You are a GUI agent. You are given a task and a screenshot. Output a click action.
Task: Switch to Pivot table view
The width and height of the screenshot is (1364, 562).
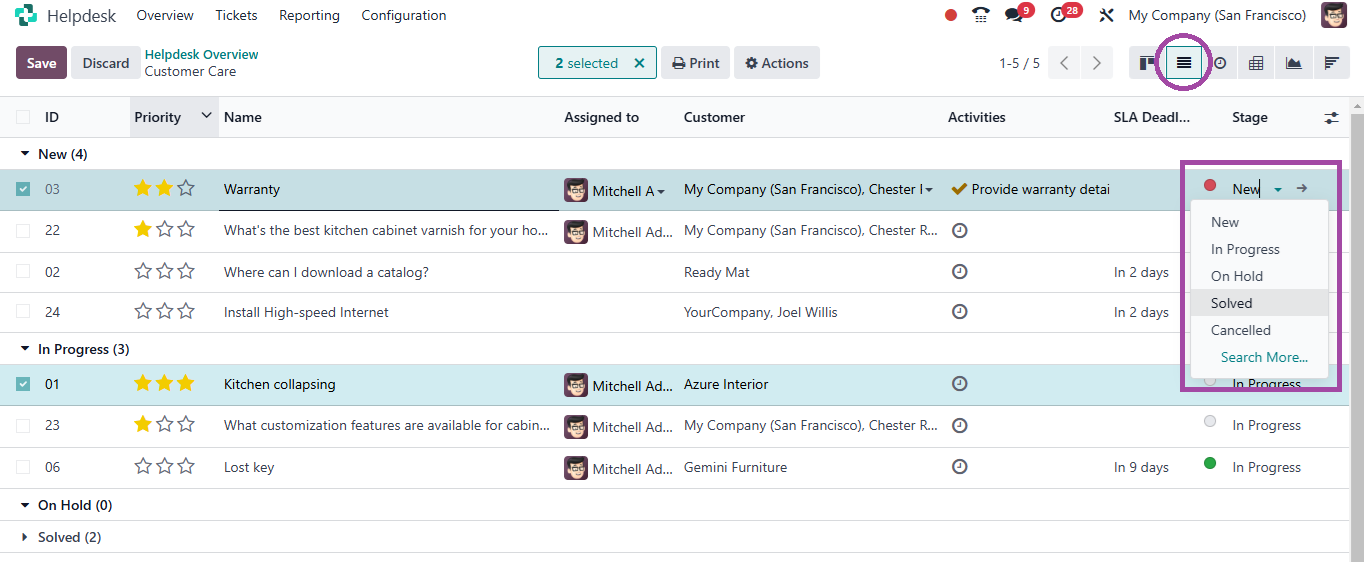[1256, 63]
